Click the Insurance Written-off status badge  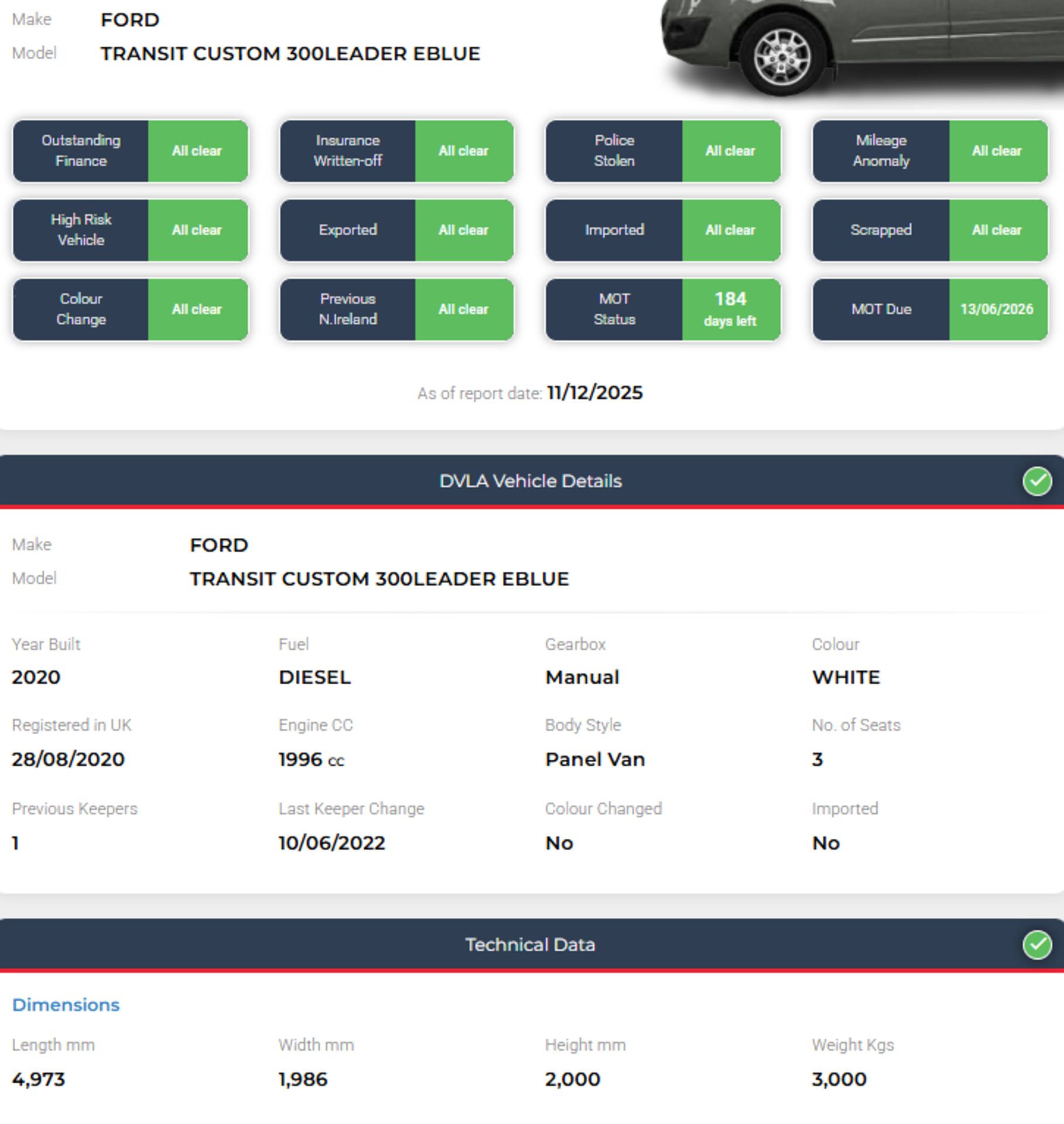pos(397,151)
